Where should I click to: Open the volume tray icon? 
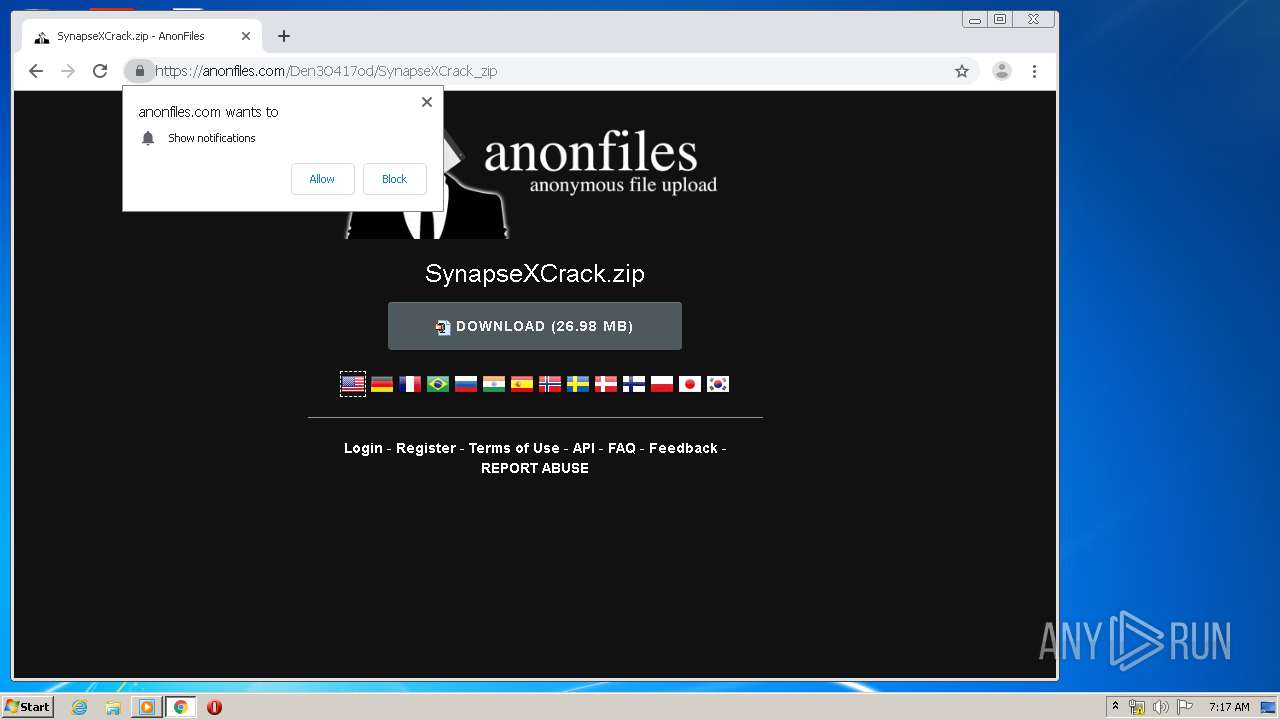point(1161,707)
